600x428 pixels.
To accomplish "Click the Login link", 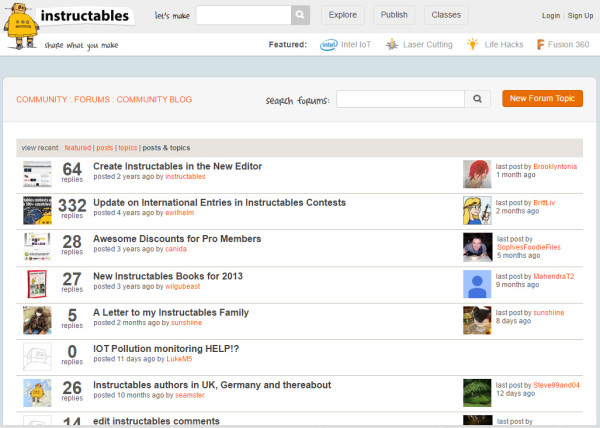I will [x=551, y=16].
